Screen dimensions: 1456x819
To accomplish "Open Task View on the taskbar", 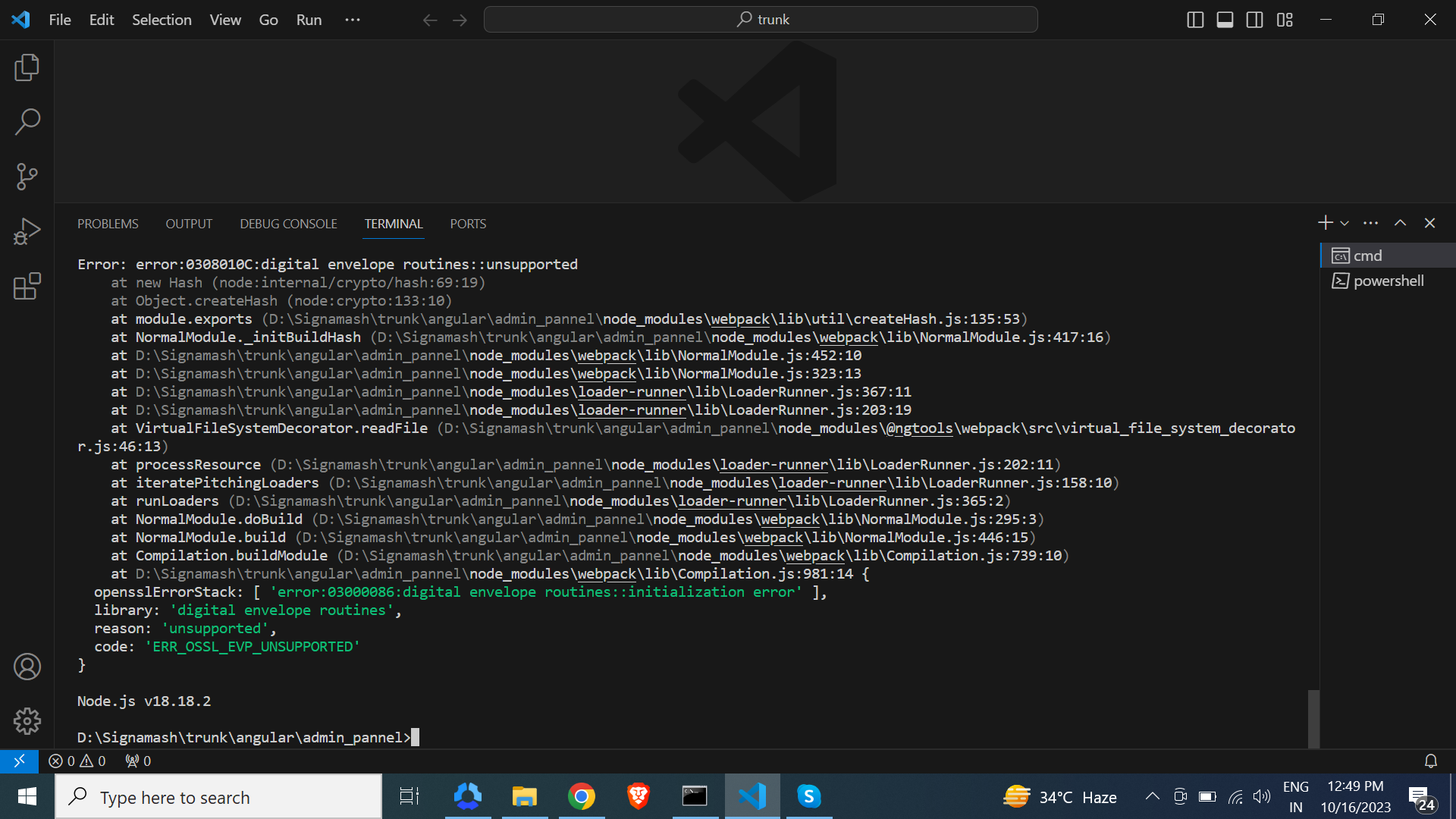I will point(409,796).
